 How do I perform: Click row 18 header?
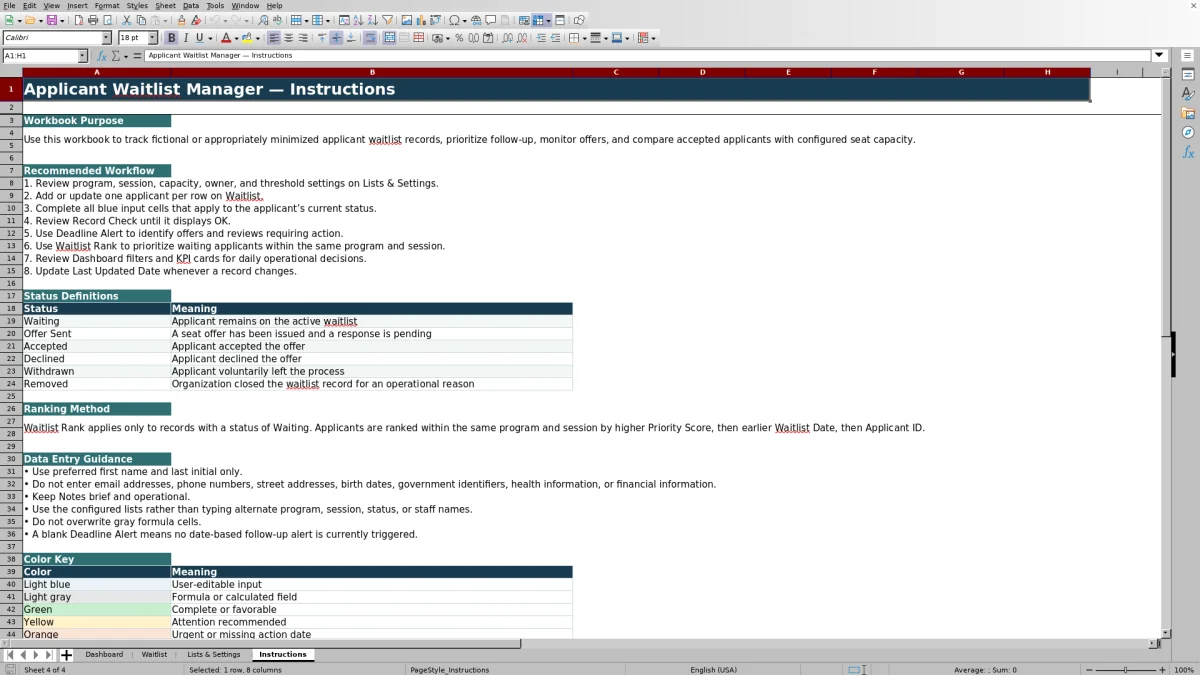coord(11,309)
